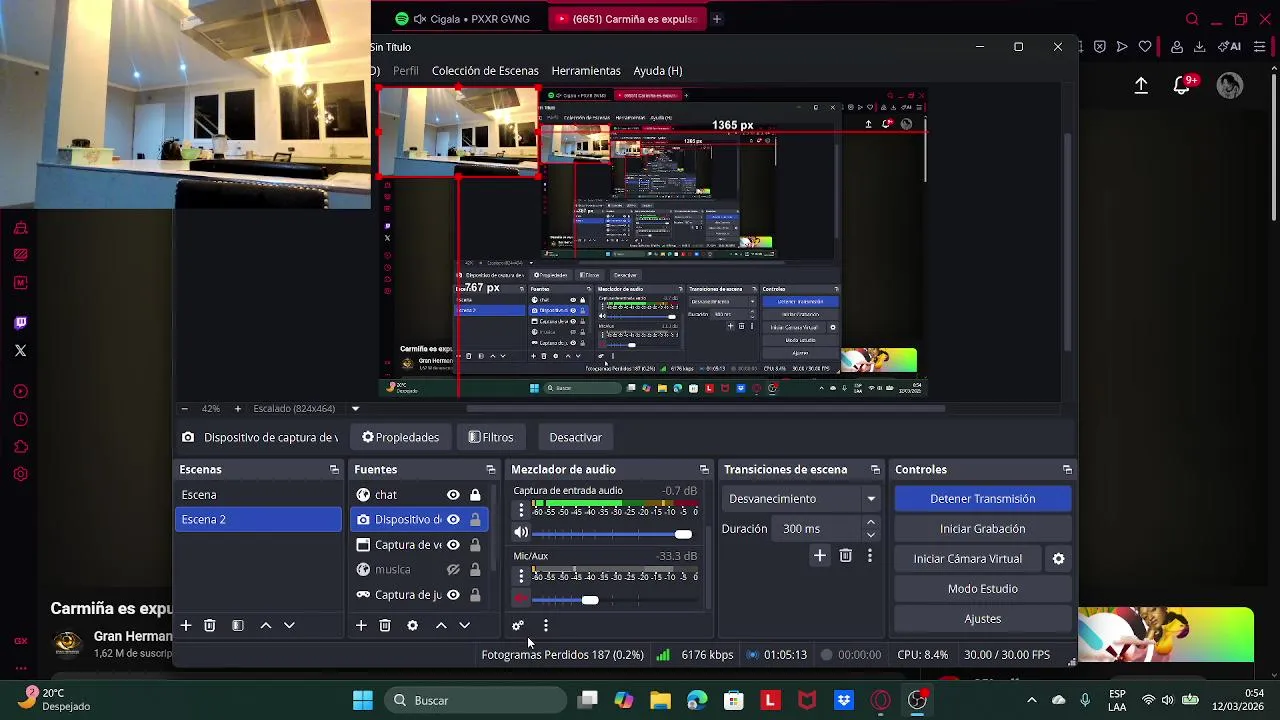Add a new scene with the plus icon
This screenshot has height=720, width=1280.
pyautogui.click(x=185, y=625)
